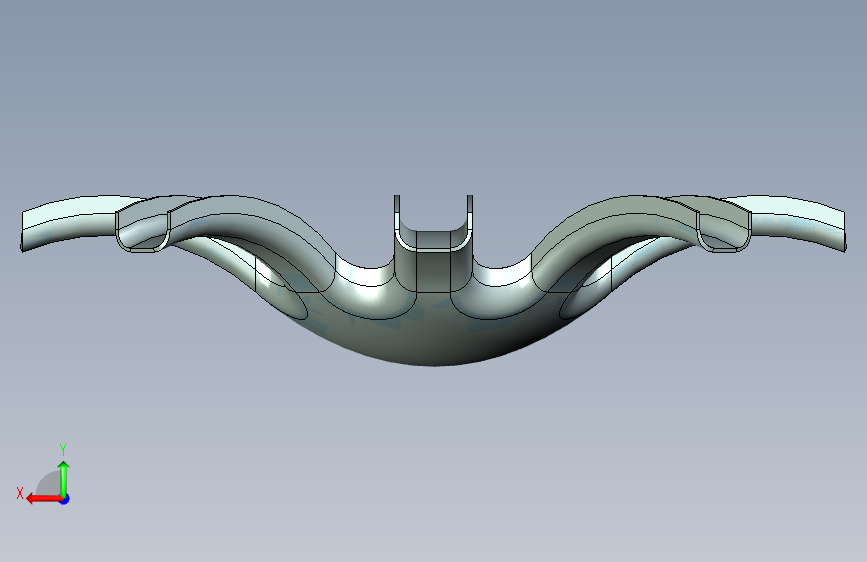Select the rounded bottom bowl surface of the model
867x562 pixels.
point(434,337)
